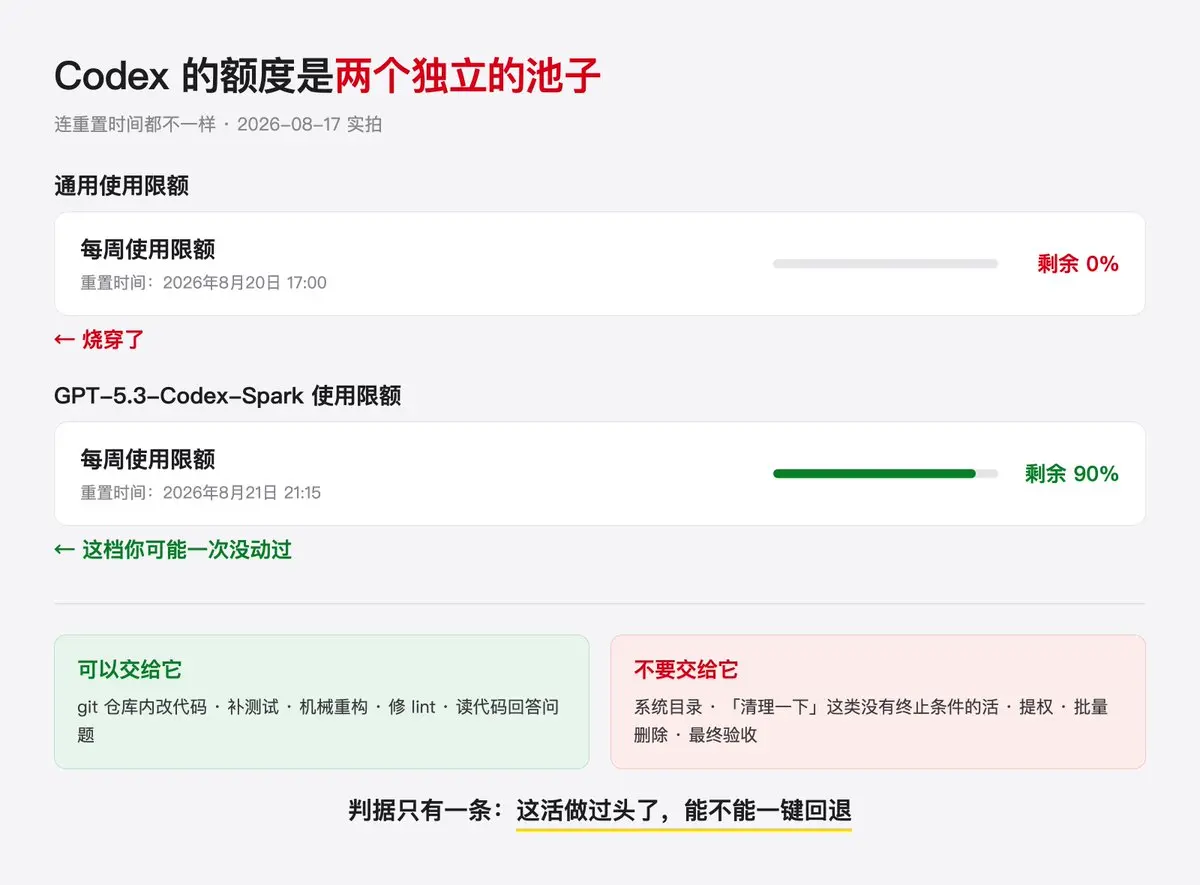This screenshot has height=885, width=1200.
Task: Click reset time '2026年8月21日 21:15'
Action: [242, 493]
